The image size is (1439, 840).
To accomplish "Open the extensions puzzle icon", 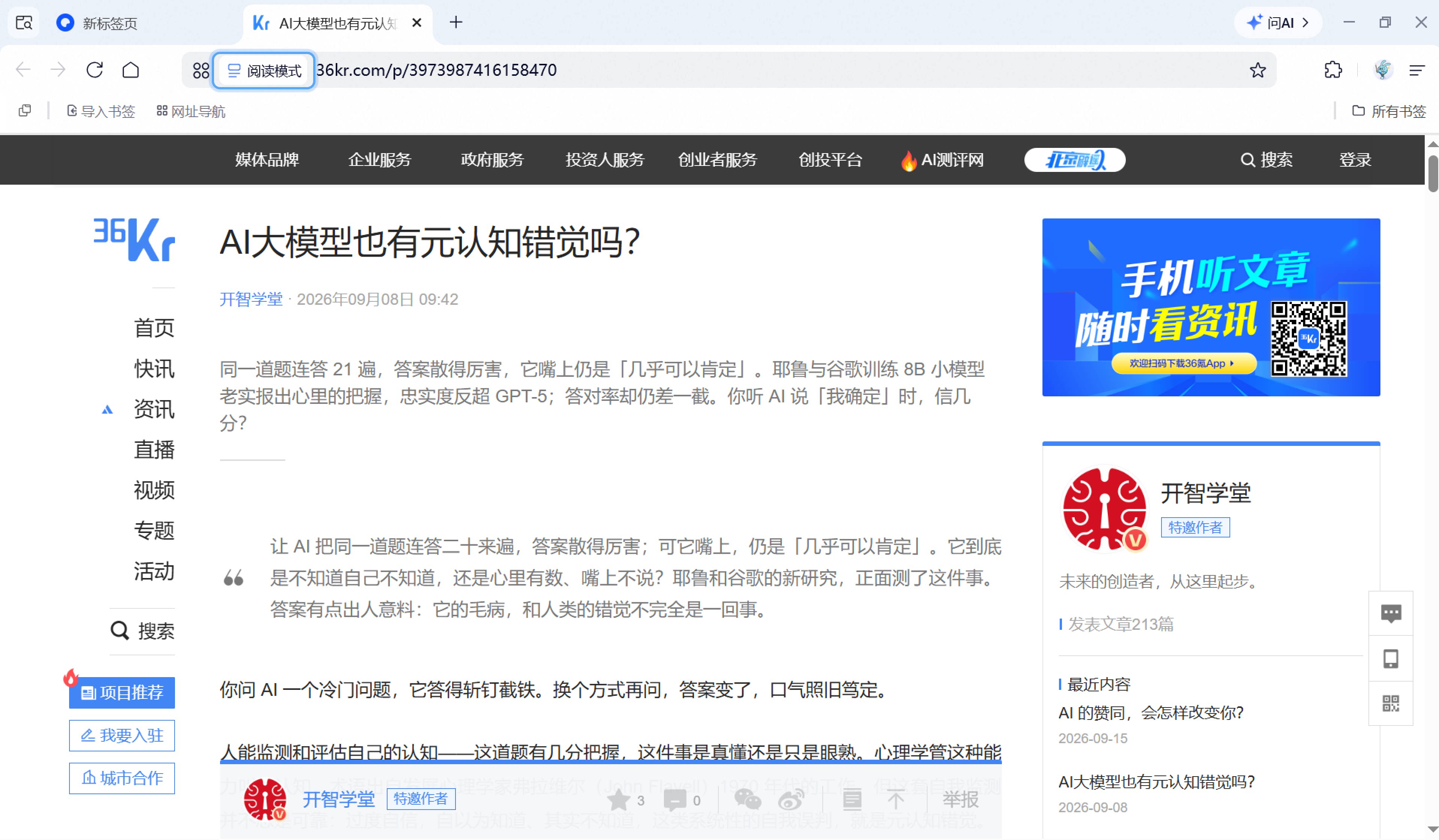I will click(1333, 69).
